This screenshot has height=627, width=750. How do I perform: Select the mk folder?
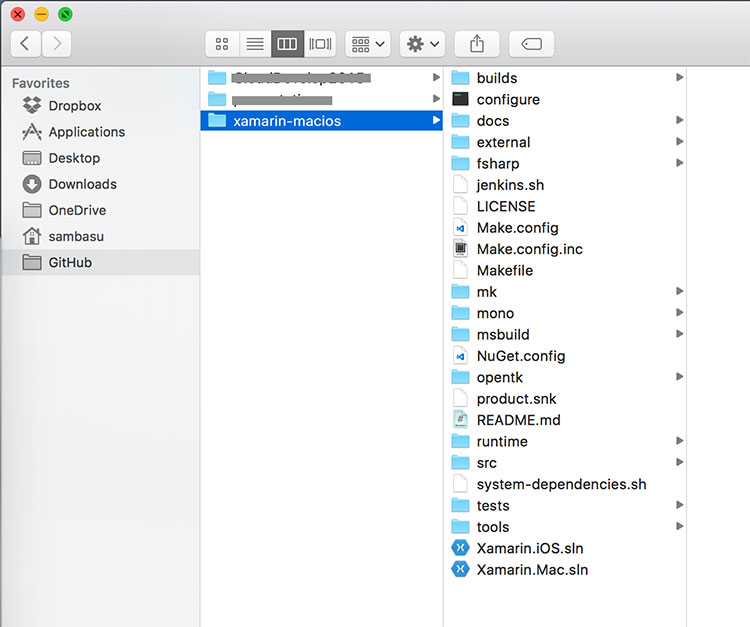565,292
